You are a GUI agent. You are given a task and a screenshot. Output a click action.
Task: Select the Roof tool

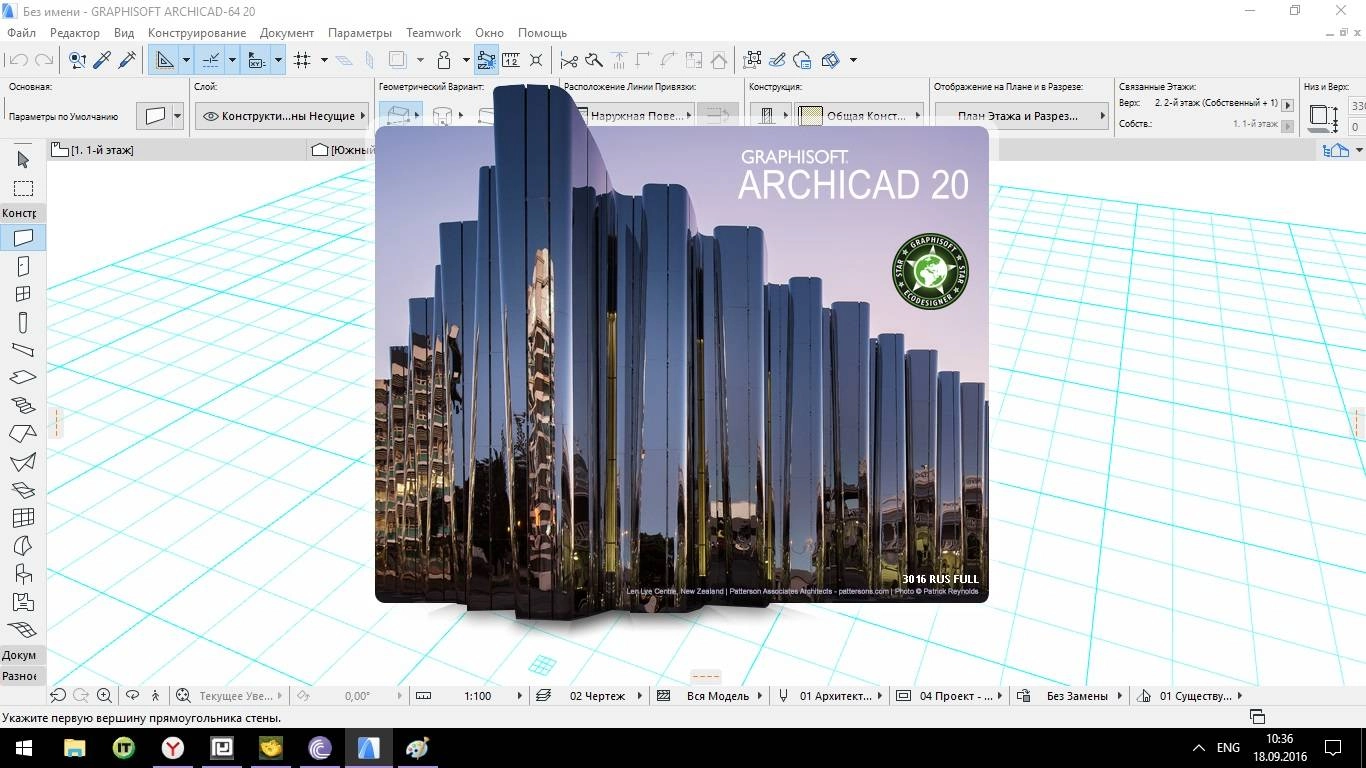pyautogui.click(x=23, y=434)
